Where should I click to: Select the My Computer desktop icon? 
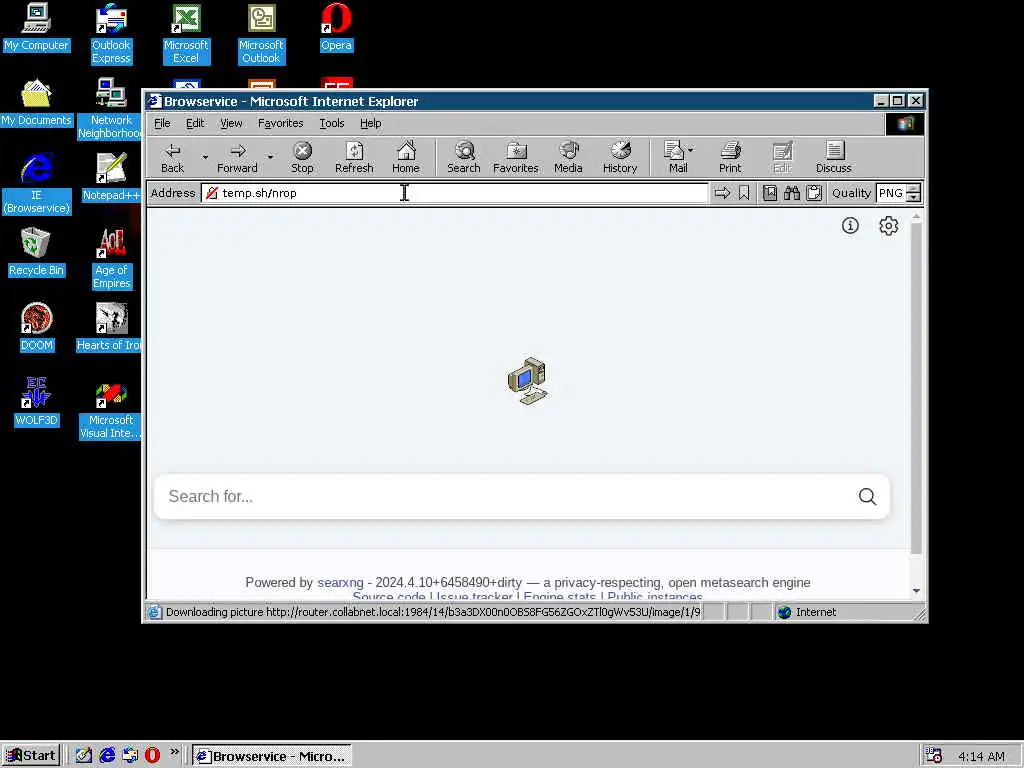tap(36, 27)
